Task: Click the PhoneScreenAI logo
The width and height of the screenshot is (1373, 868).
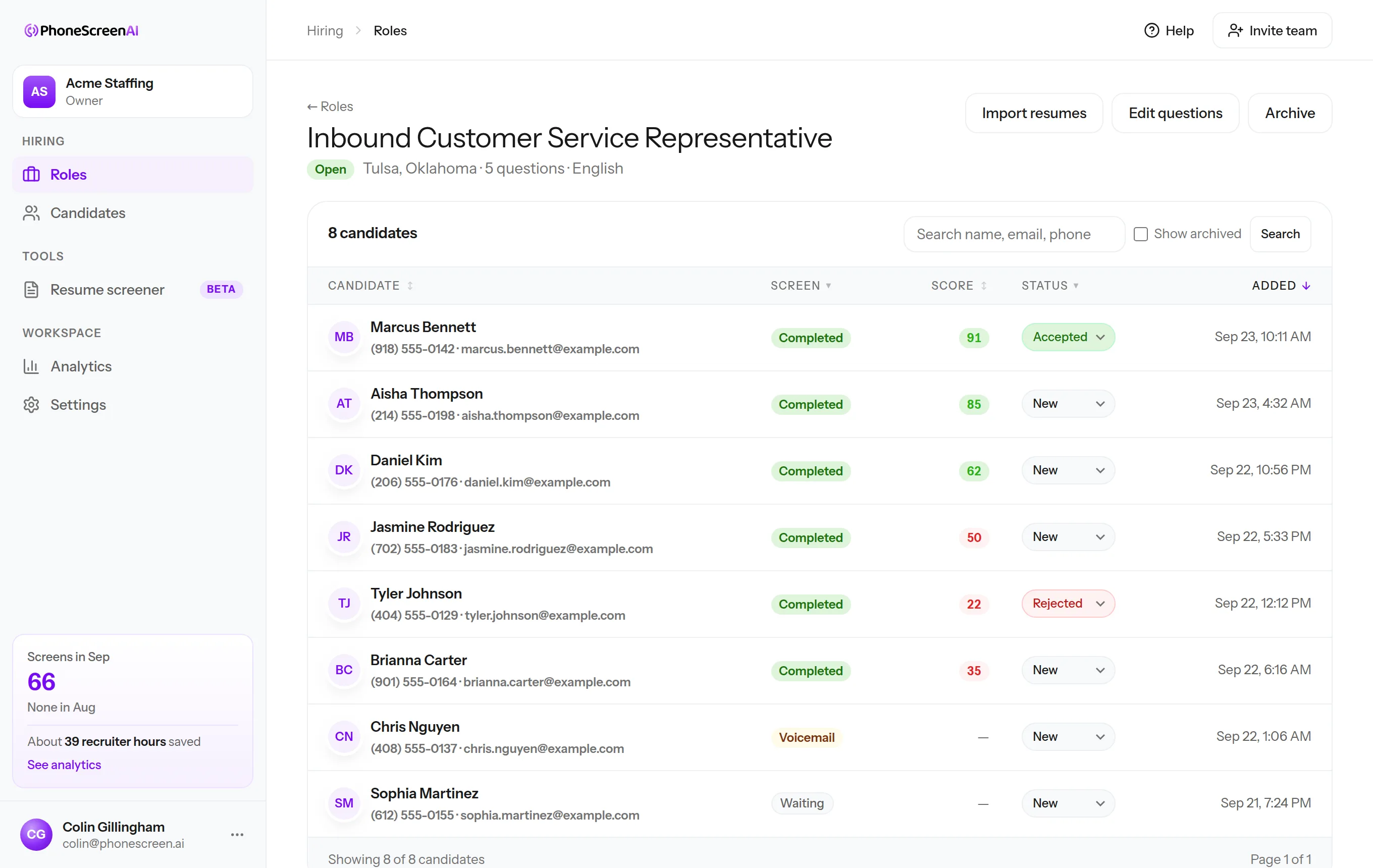Action: [82, 30]
